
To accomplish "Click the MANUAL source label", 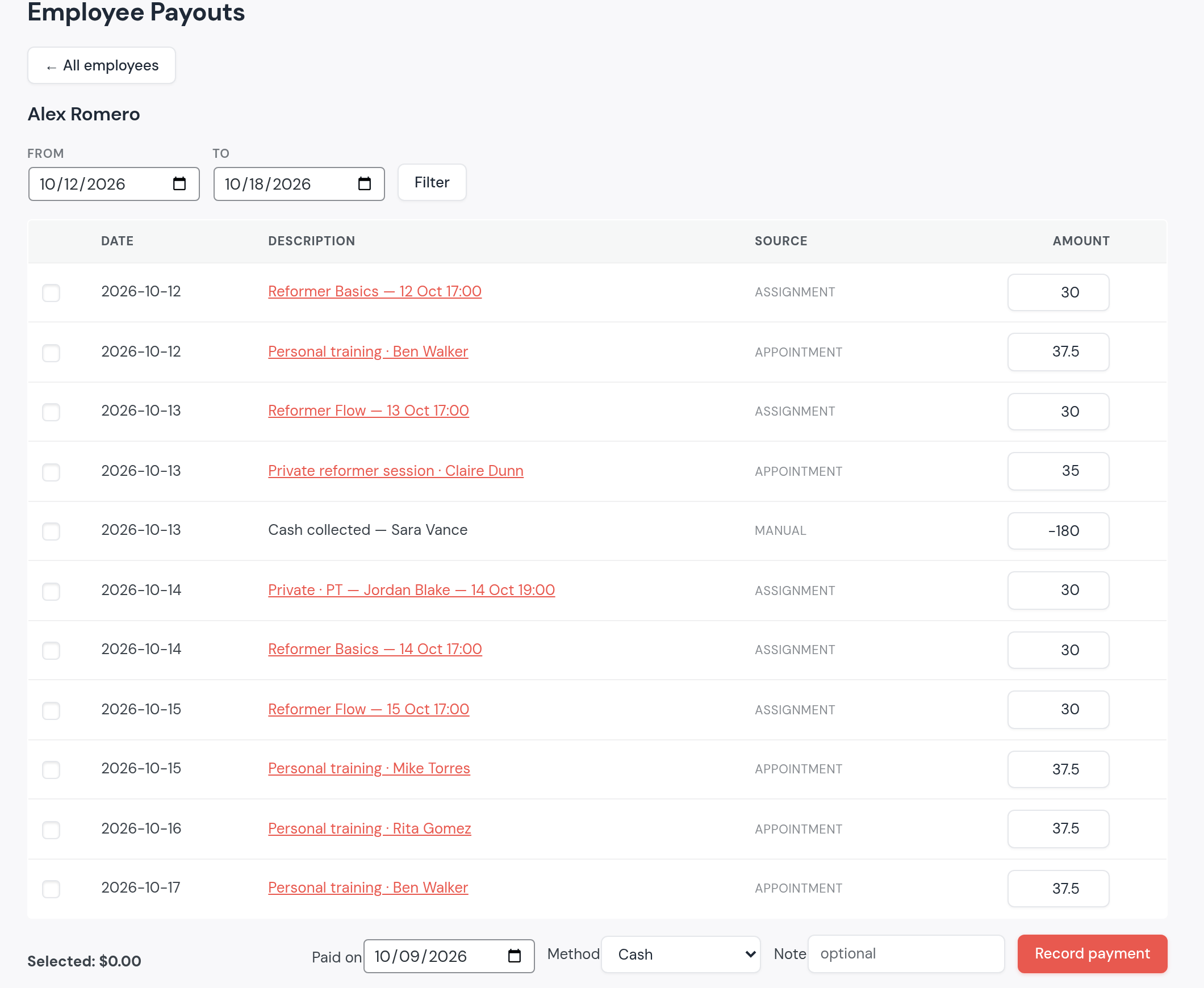I will (x=780, y=530).
